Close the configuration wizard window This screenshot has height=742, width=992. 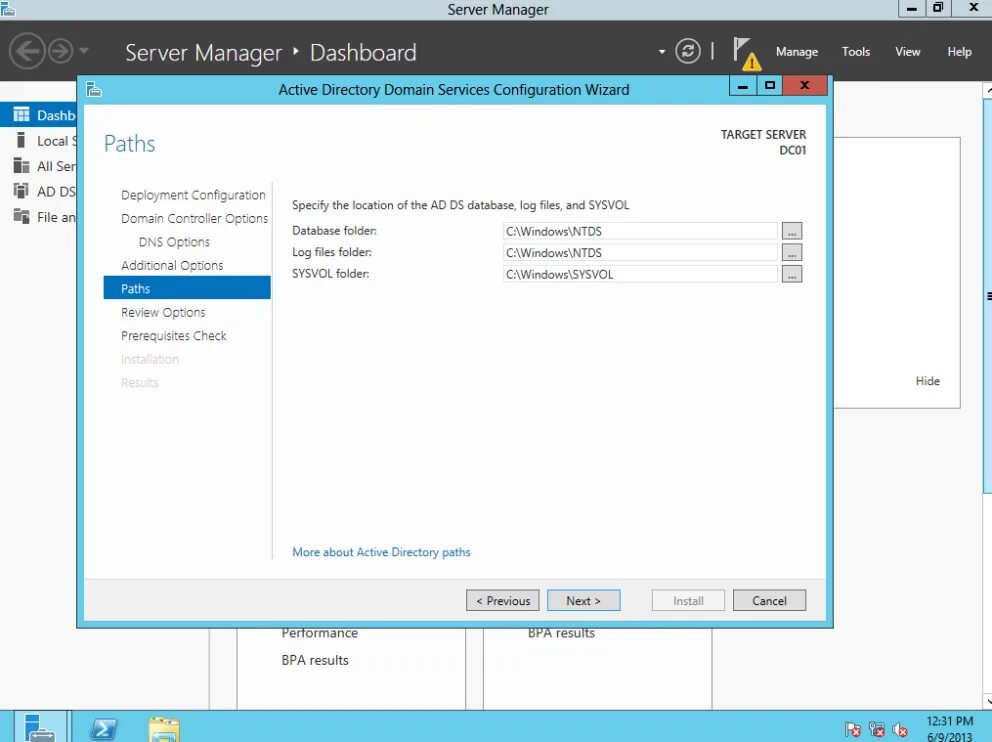pyautogui.click(x=805, y=85)
